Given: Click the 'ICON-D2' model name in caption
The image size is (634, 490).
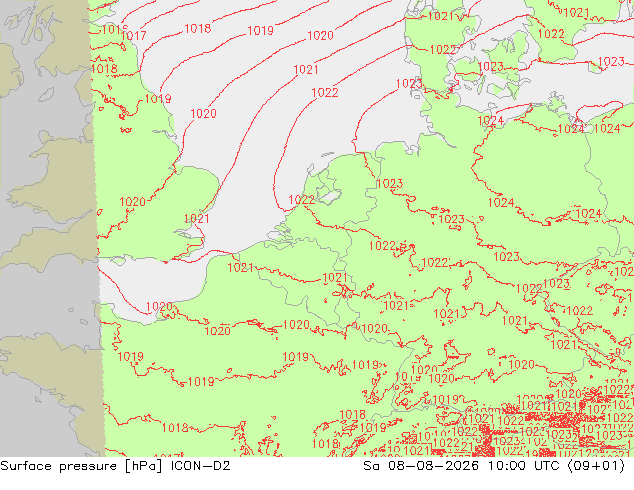Looking at the screenshot, I should [201, 466].
